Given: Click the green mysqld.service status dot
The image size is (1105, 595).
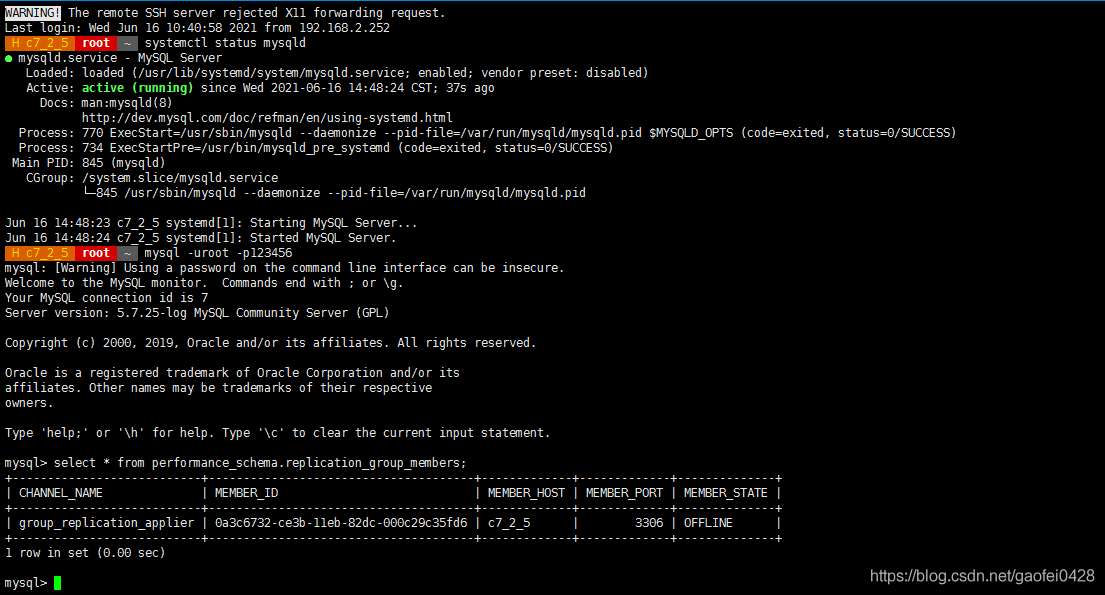Looking at the screenshot, I should pyautogui.click(x=8, y=59).
